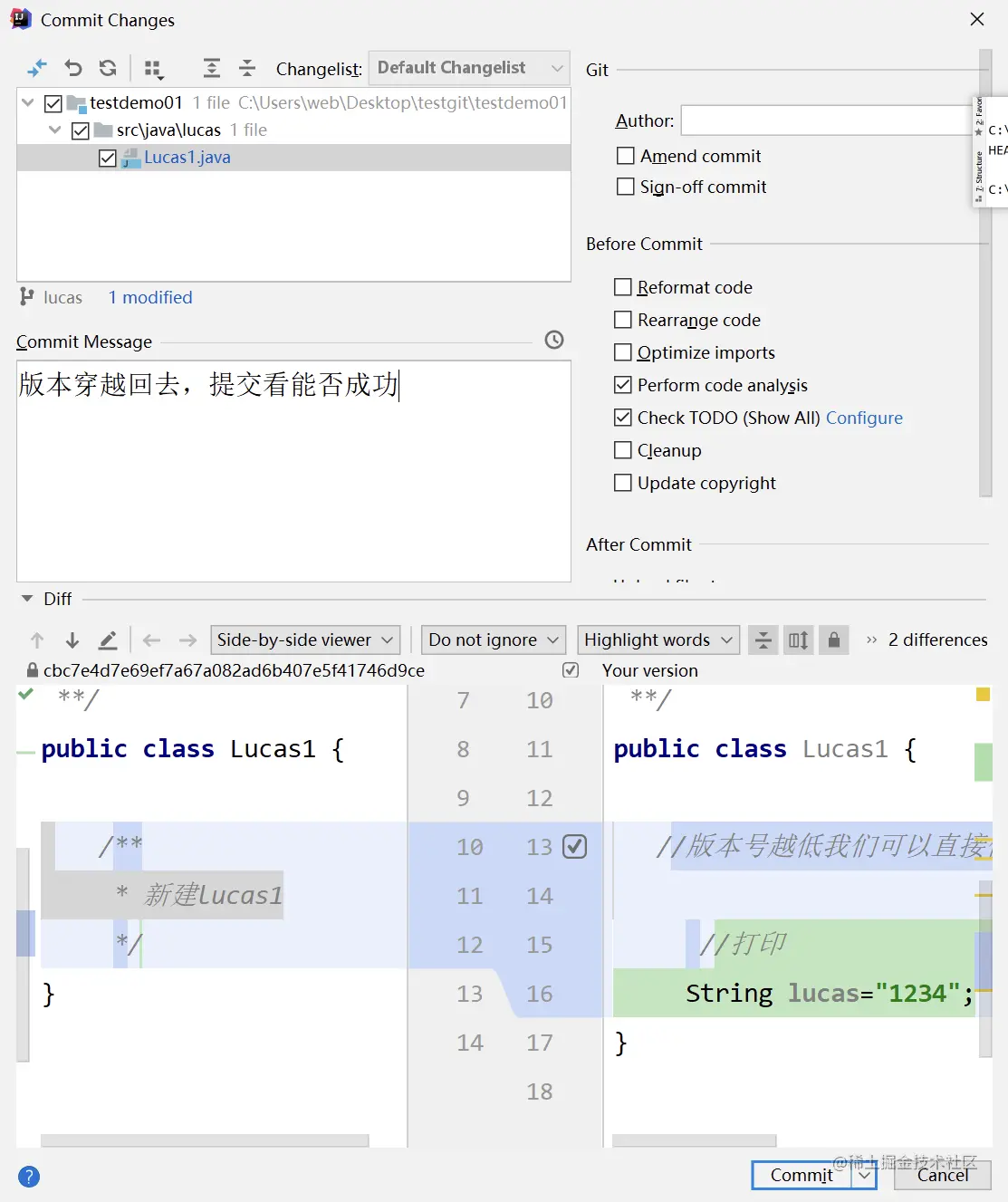The image size is (1008, 1202).
Task: Click left diff pane horizontal scrollbar
Action: (x=205, y=1140)
